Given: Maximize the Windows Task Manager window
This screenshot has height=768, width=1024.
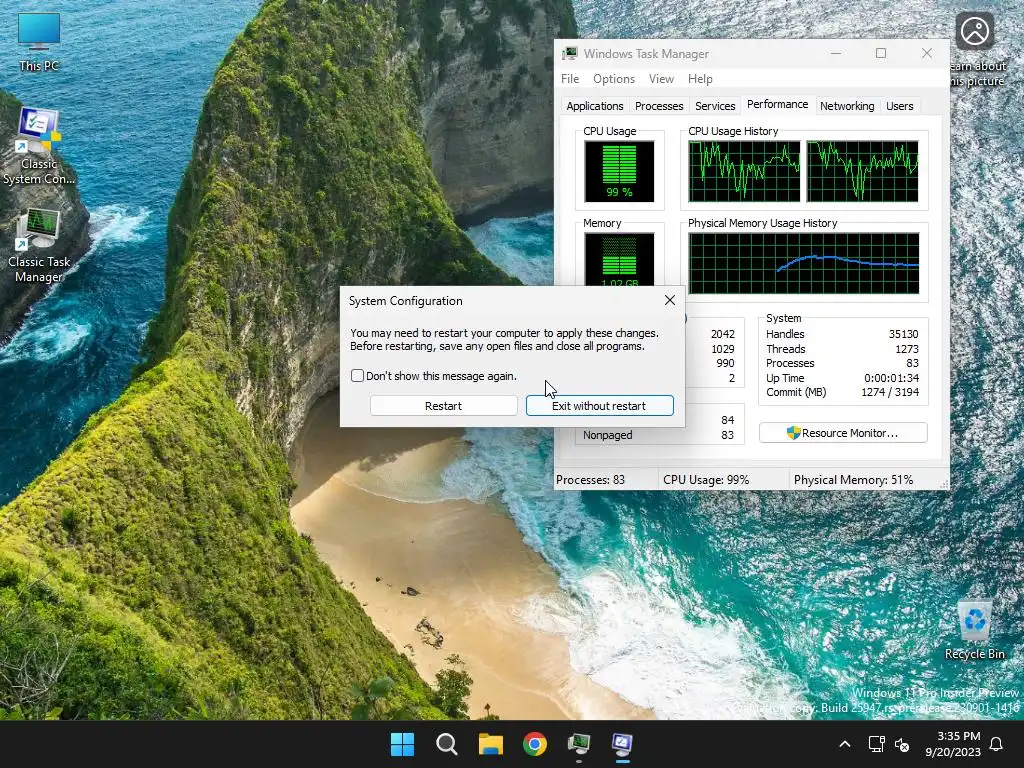Looking at the screenshot, I should pyautogui.click(x=881, y=54).
